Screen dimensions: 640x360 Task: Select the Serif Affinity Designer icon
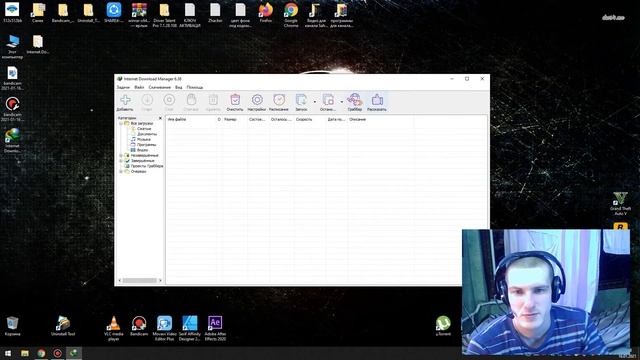click(190, 328)
